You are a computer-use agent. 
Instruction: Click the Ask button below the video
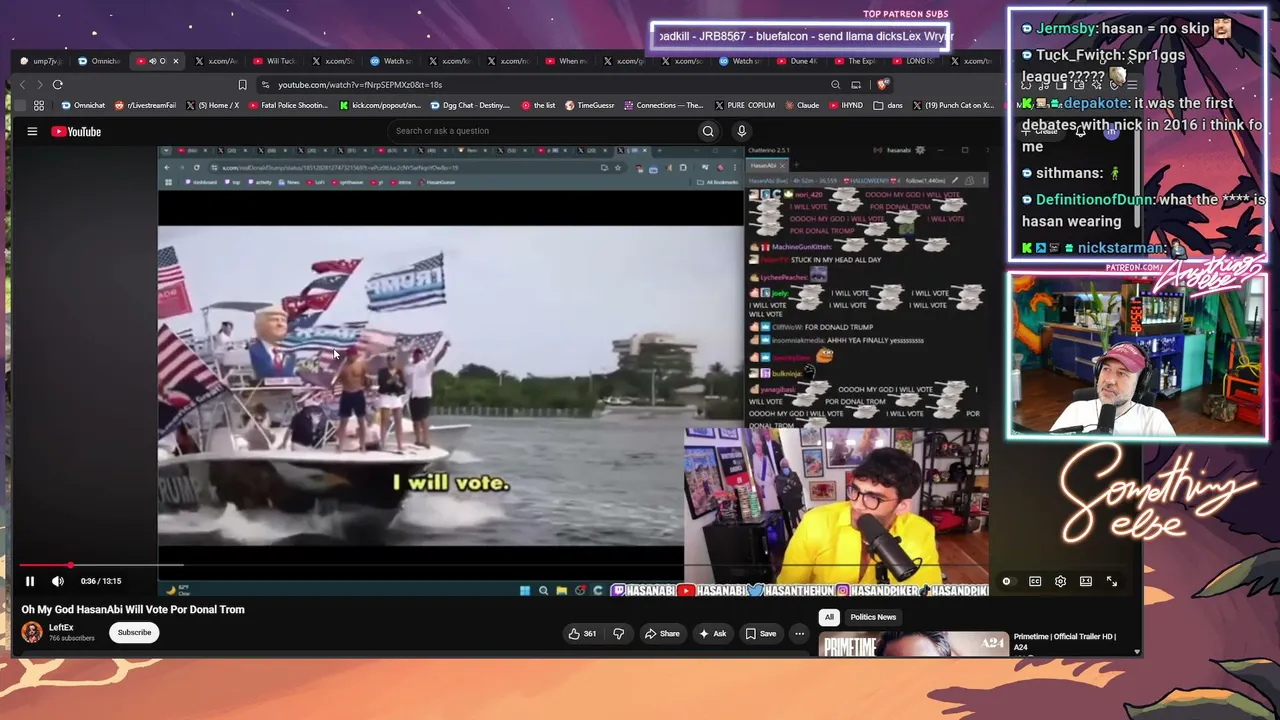[x=713, y=633]
